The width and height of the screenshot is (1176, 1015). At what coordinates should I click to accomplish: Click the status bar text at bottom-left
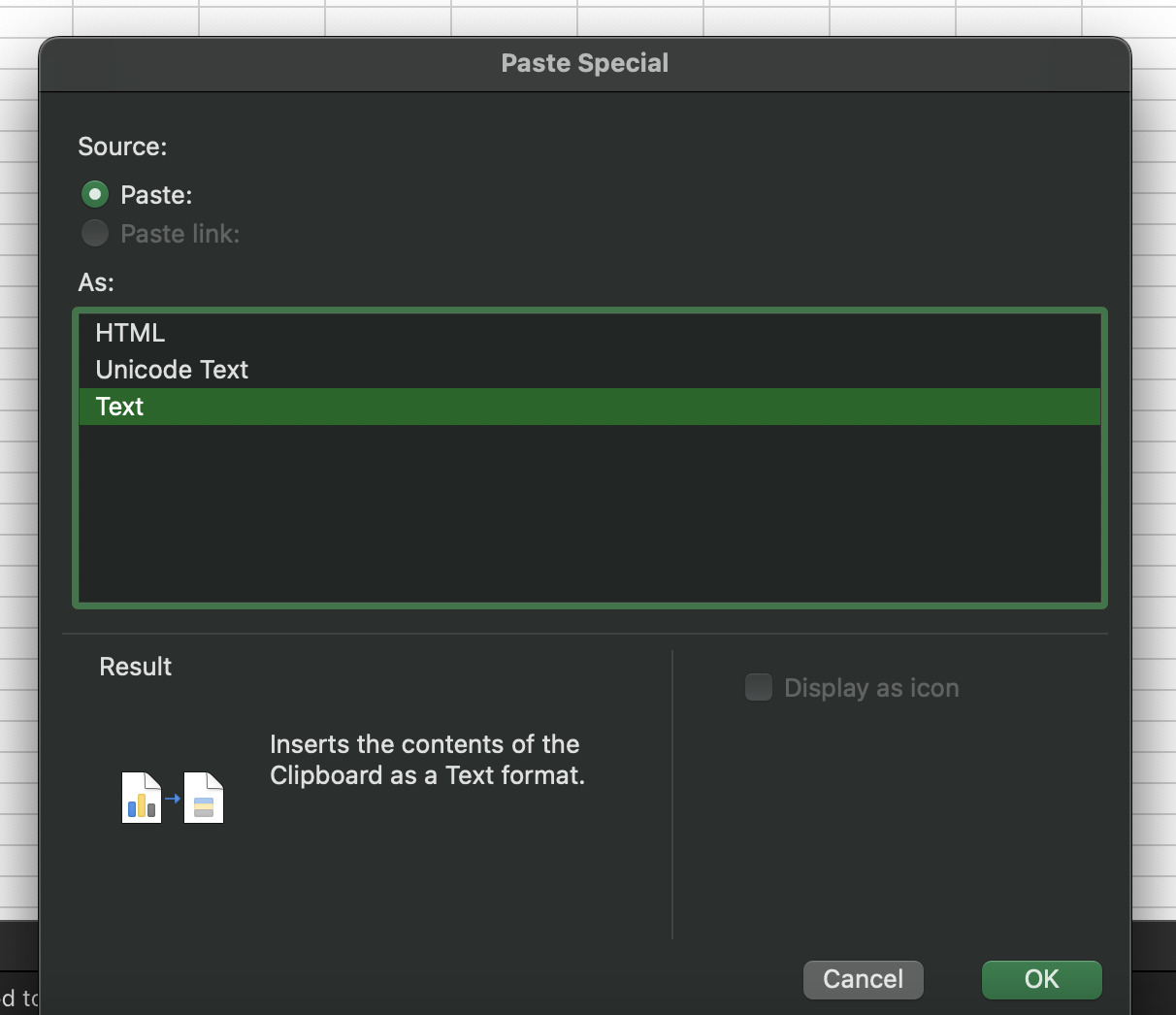click(19, 998)
